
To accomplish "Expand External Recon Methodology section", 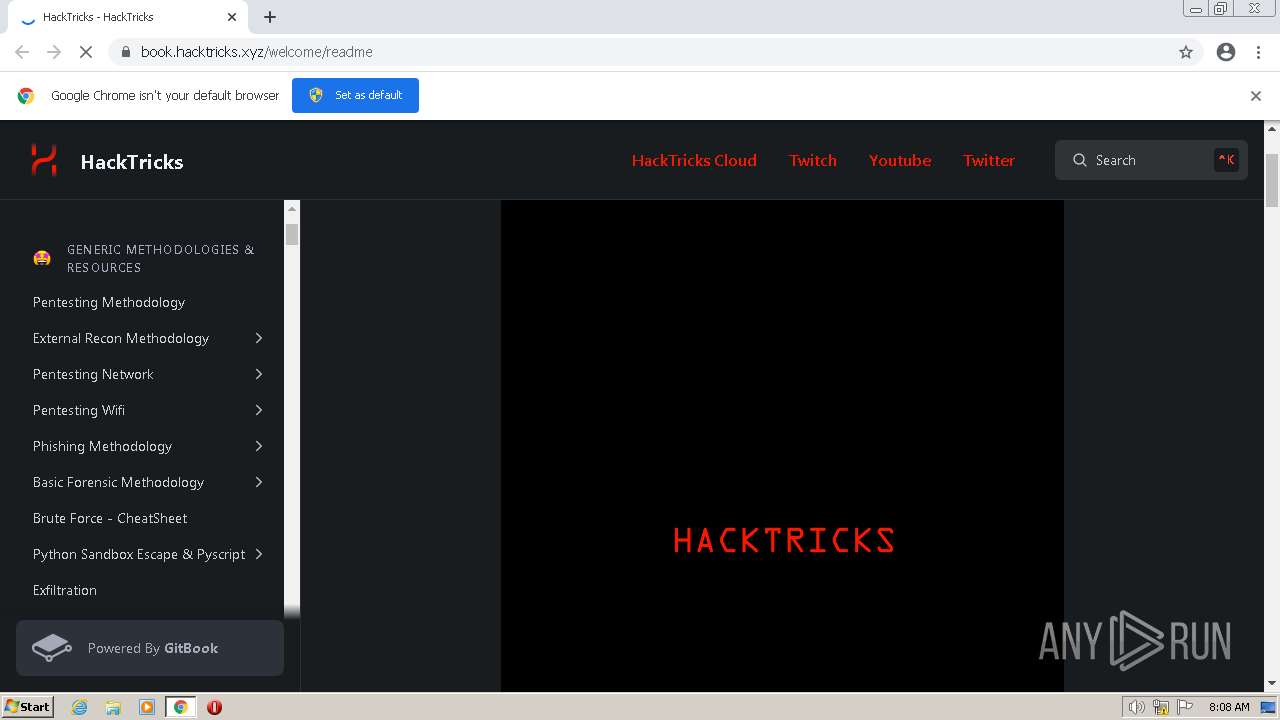I will point(259,338).
